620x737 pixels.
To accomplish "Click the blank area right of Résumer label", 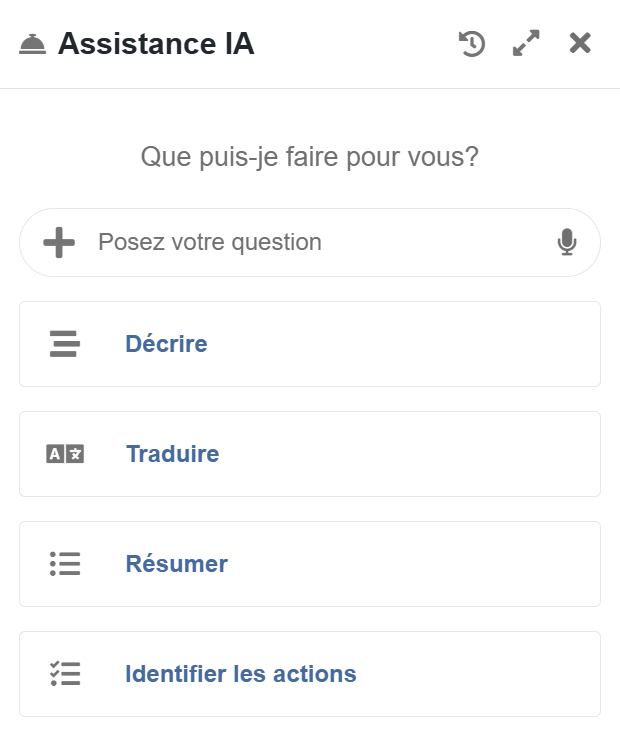I will pos(420,564).
